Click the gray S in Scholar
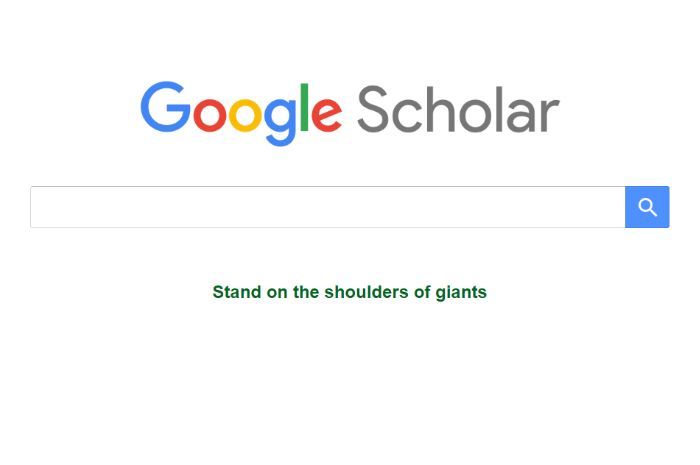 (373, 110)
